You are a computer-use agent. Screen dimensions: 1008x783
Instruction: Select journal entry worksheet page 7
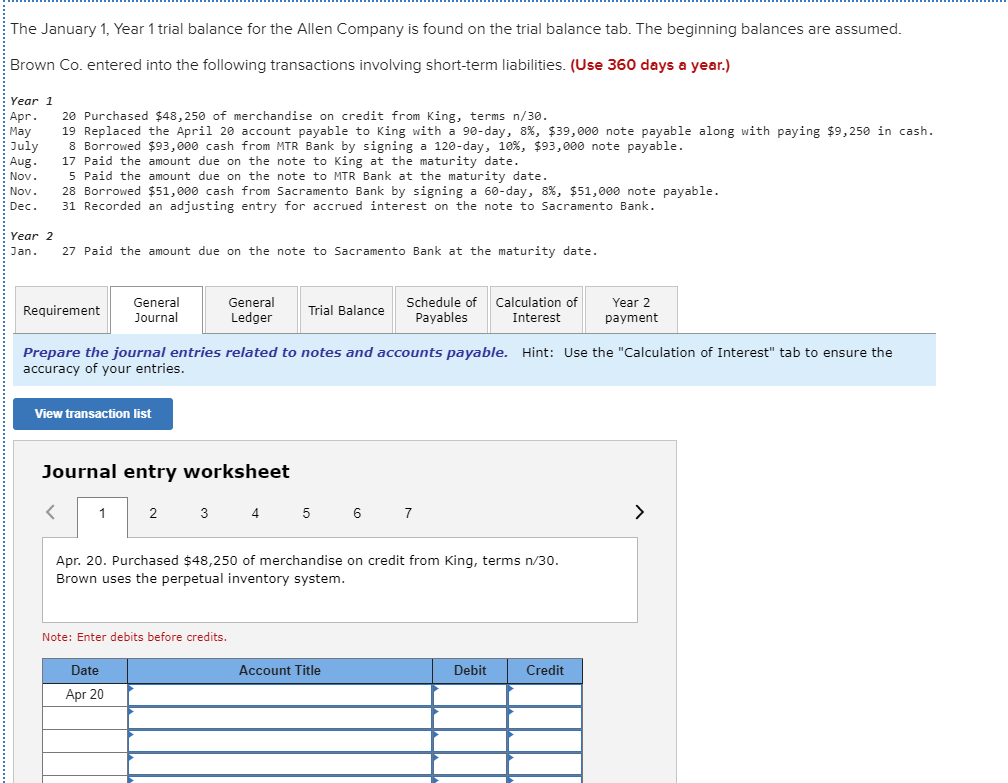(408, 513)
